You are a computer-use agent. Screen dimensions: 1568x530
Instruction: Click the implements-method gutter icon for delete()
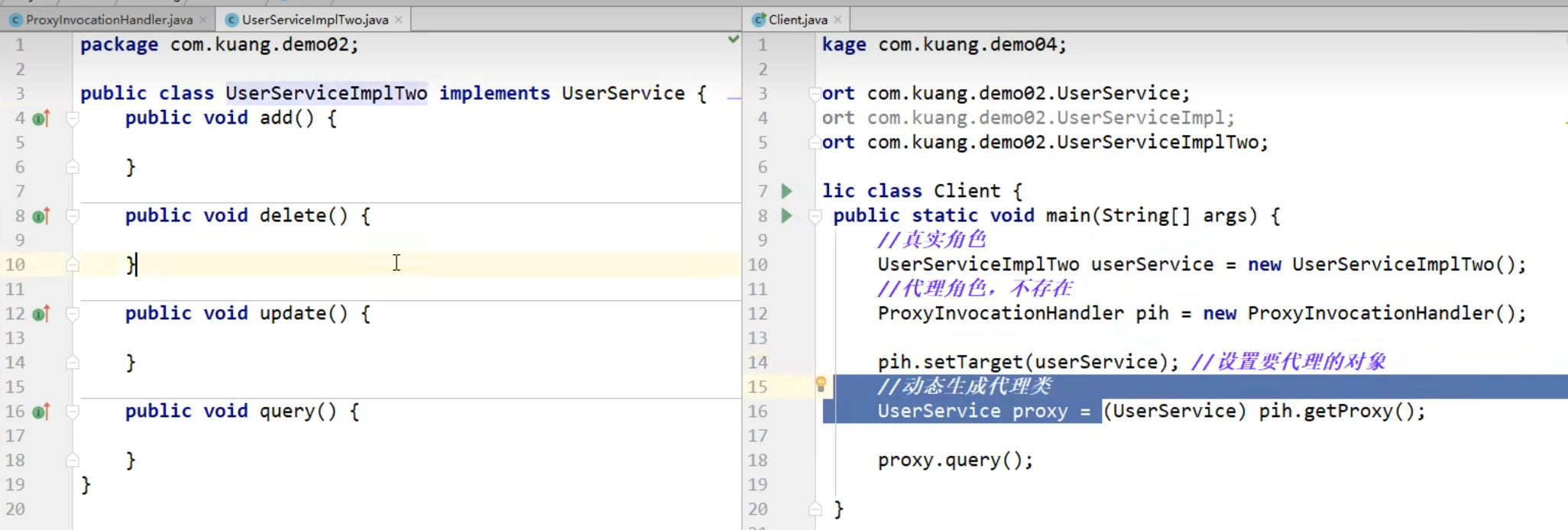(41, 216)
